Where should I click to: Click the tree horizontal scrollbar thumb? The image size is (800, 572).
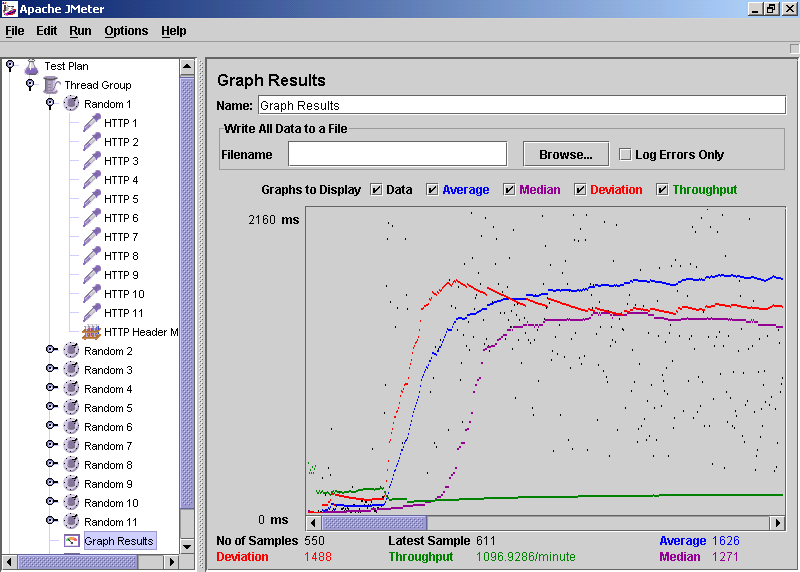pyautogui.click(x=78, y=562)
